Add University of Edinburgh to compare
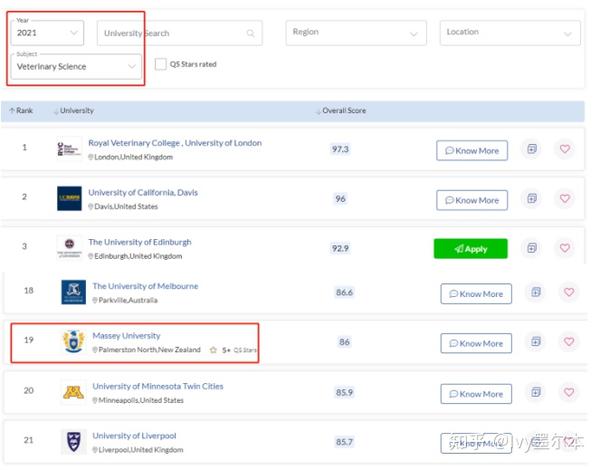The image size is (600, 470). click(532, 248)
